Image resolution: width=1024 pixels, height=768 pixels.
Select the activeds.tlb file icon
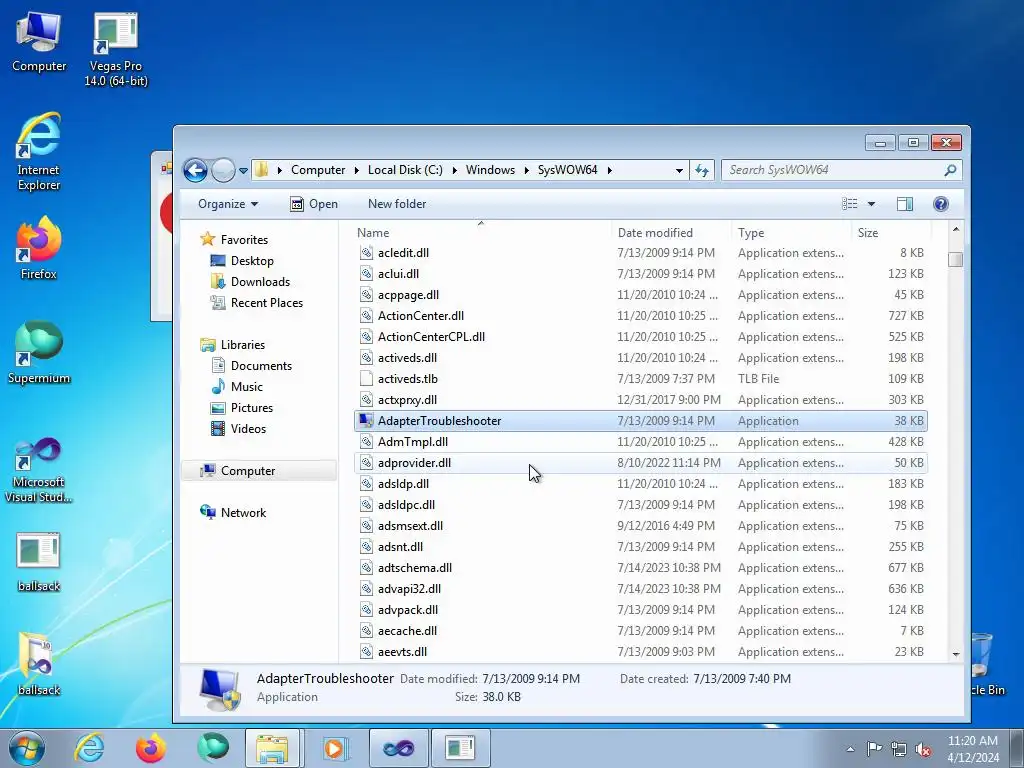click(x=366, y=379)
